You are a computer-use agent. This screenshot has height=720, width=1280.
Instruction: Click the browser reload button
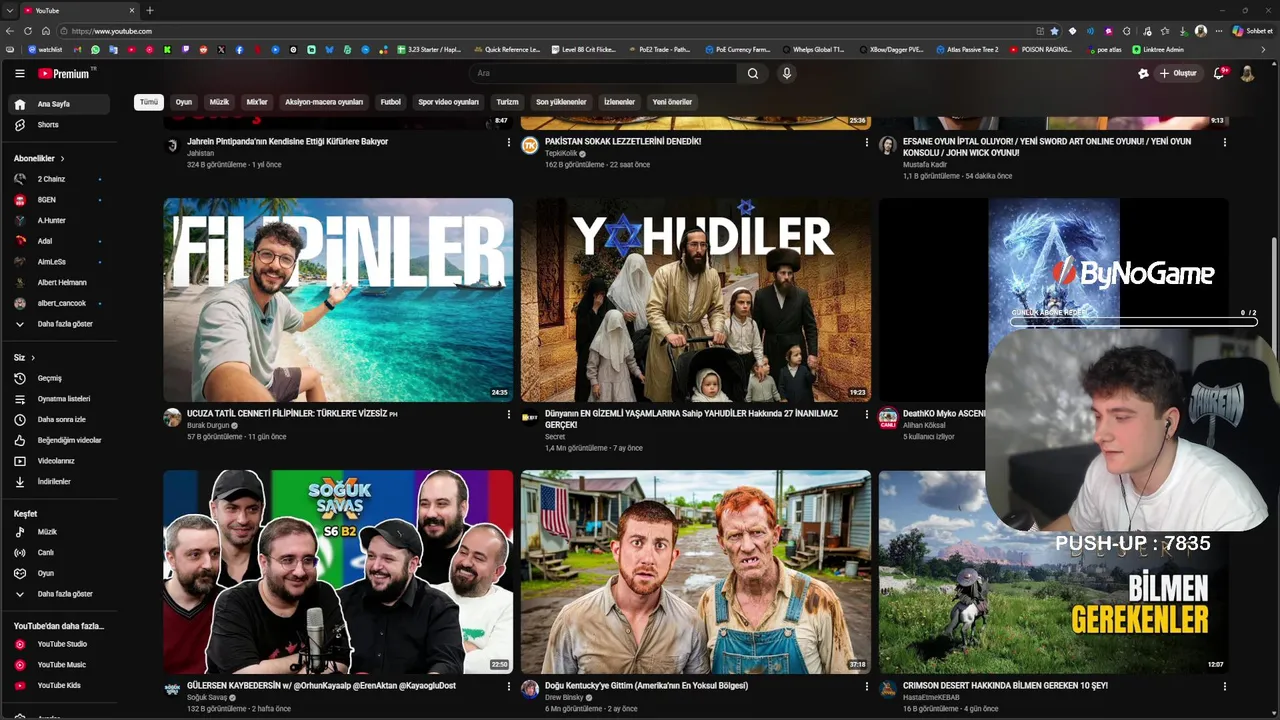(x=28, y=31)
